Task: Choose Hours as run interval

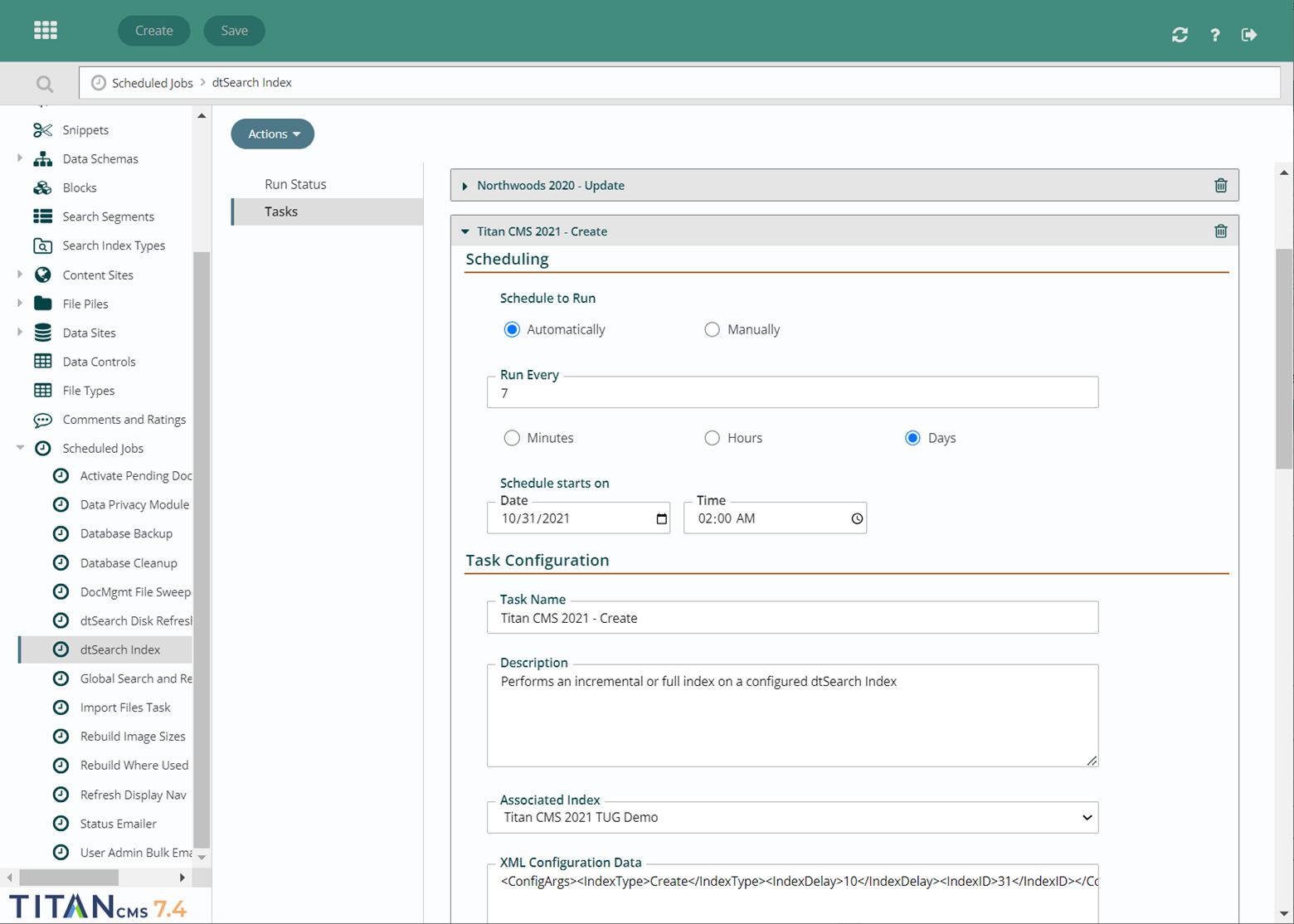Action: [712, 438]
